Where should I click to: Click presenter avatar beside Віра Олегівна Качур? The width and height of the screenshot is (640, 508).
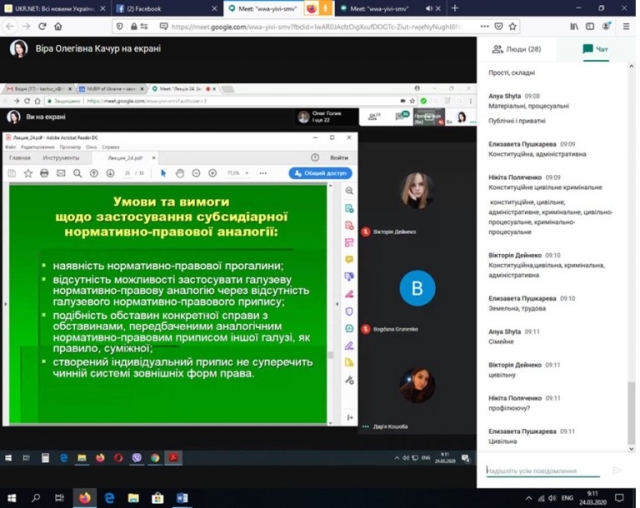pyautogui.click(x=18, y=49)
